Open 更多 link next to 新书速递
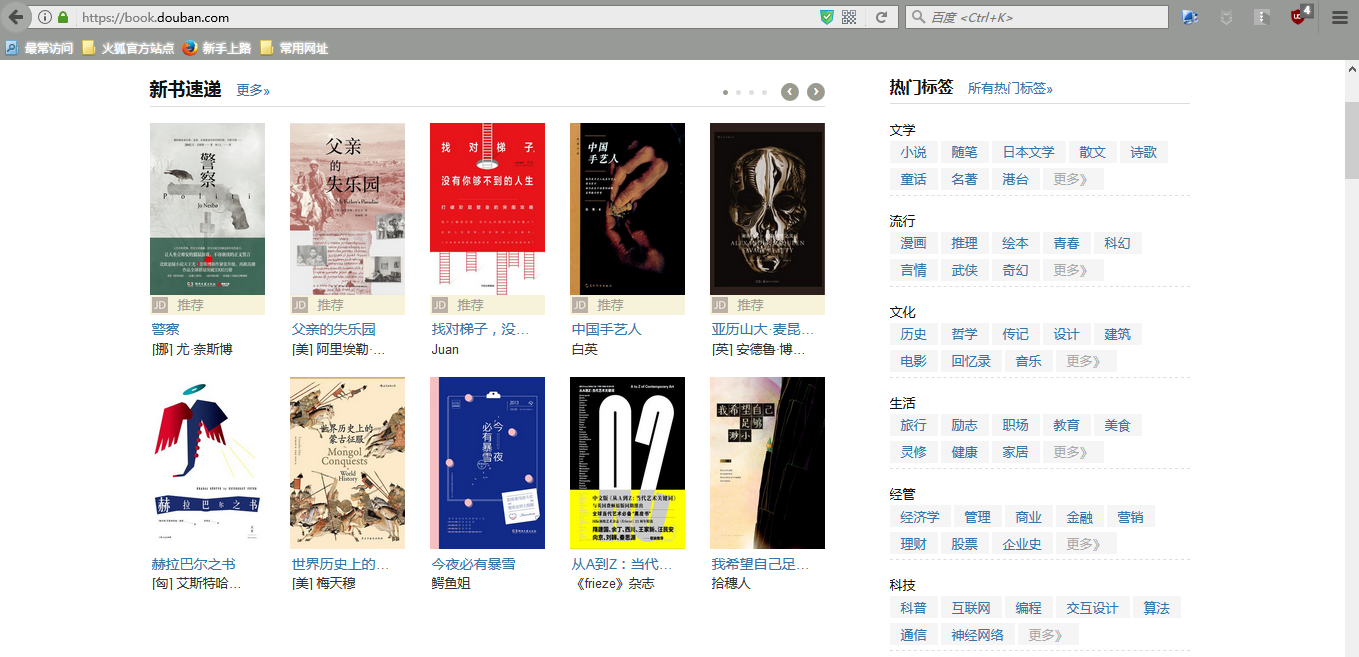1359x657 pixels. (x=253, y=90)
